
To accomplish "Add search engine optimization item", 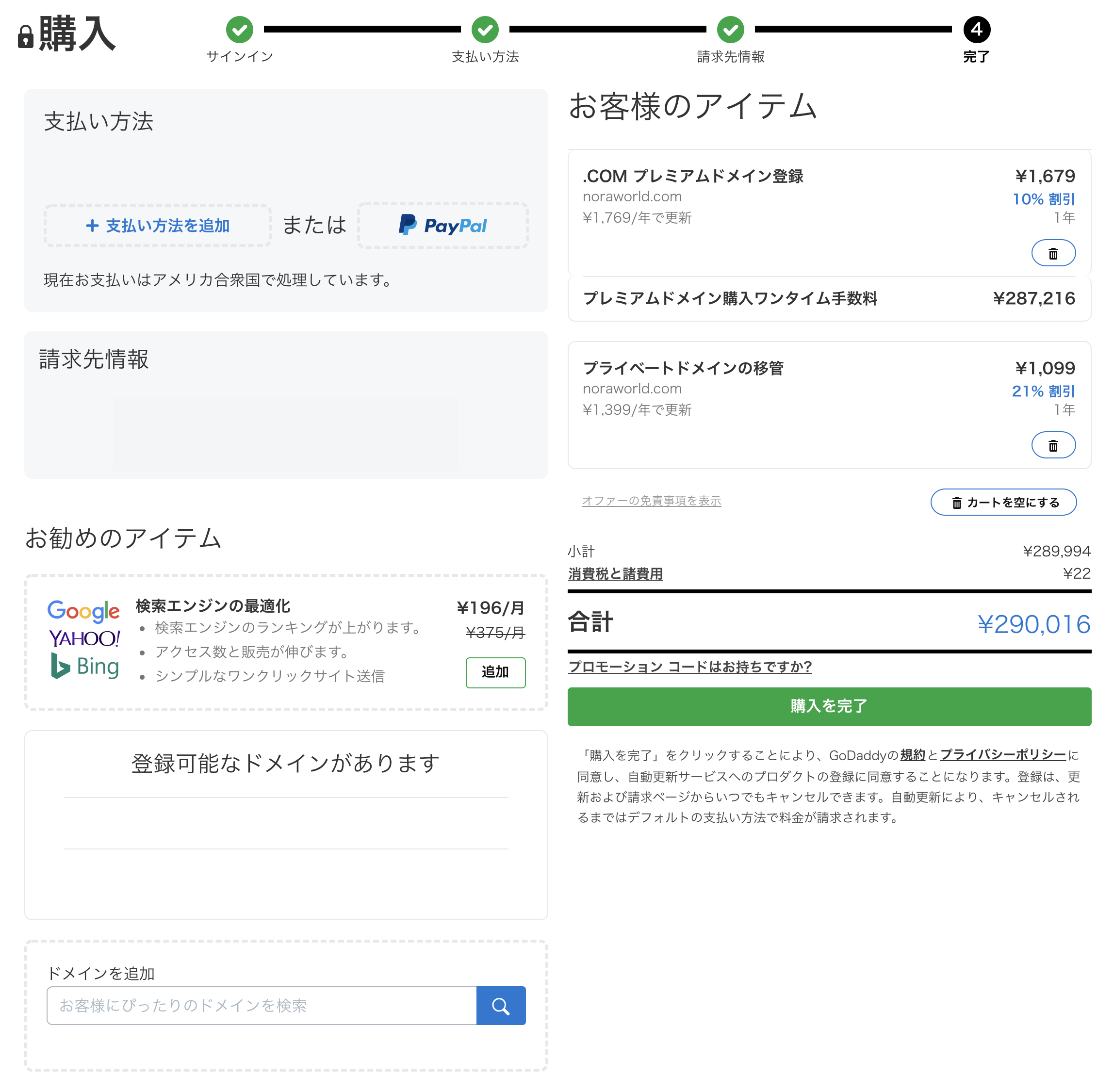I will (495, 671).
